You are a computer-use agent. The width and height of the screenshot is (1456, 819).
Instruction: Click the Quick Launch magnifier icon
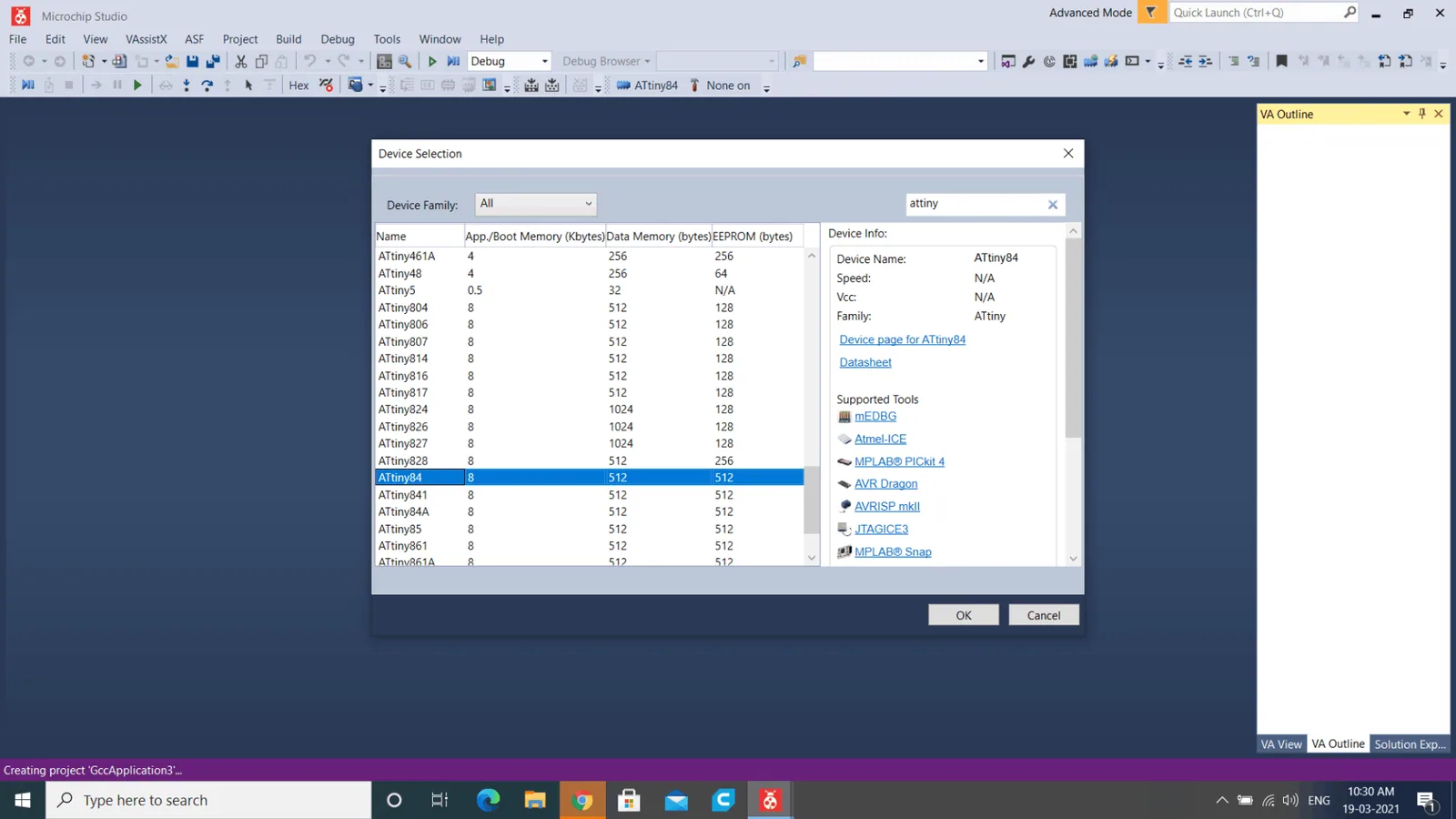tap(1350, 12)
